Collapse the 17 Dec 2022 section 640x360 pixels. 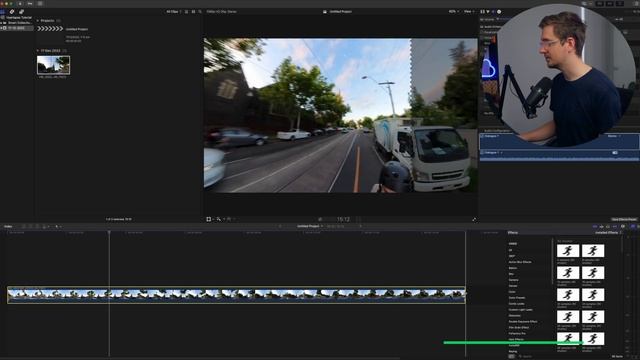point(38,51)
